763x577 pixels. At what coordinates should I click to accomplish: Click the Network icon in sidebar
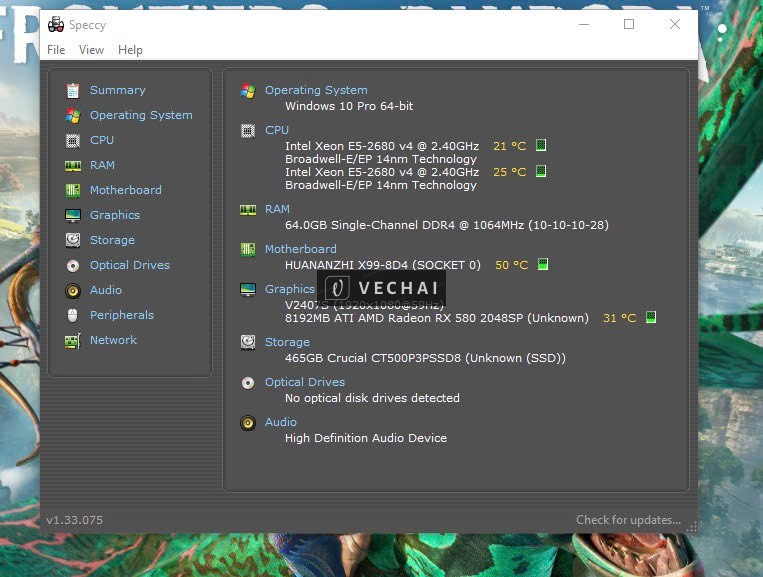(72, 340)
